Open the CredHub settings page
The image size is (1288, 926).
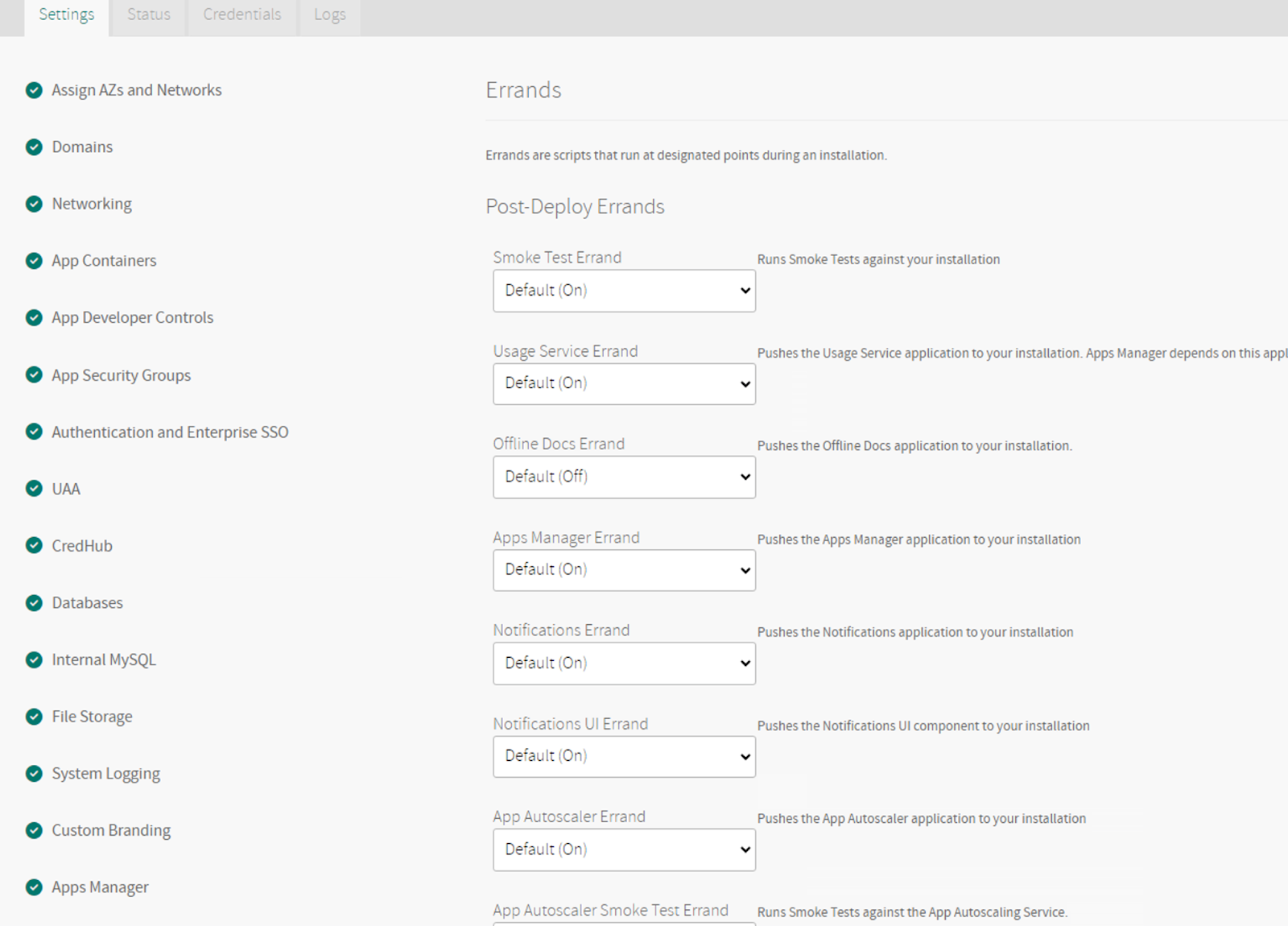click(82, 546)
